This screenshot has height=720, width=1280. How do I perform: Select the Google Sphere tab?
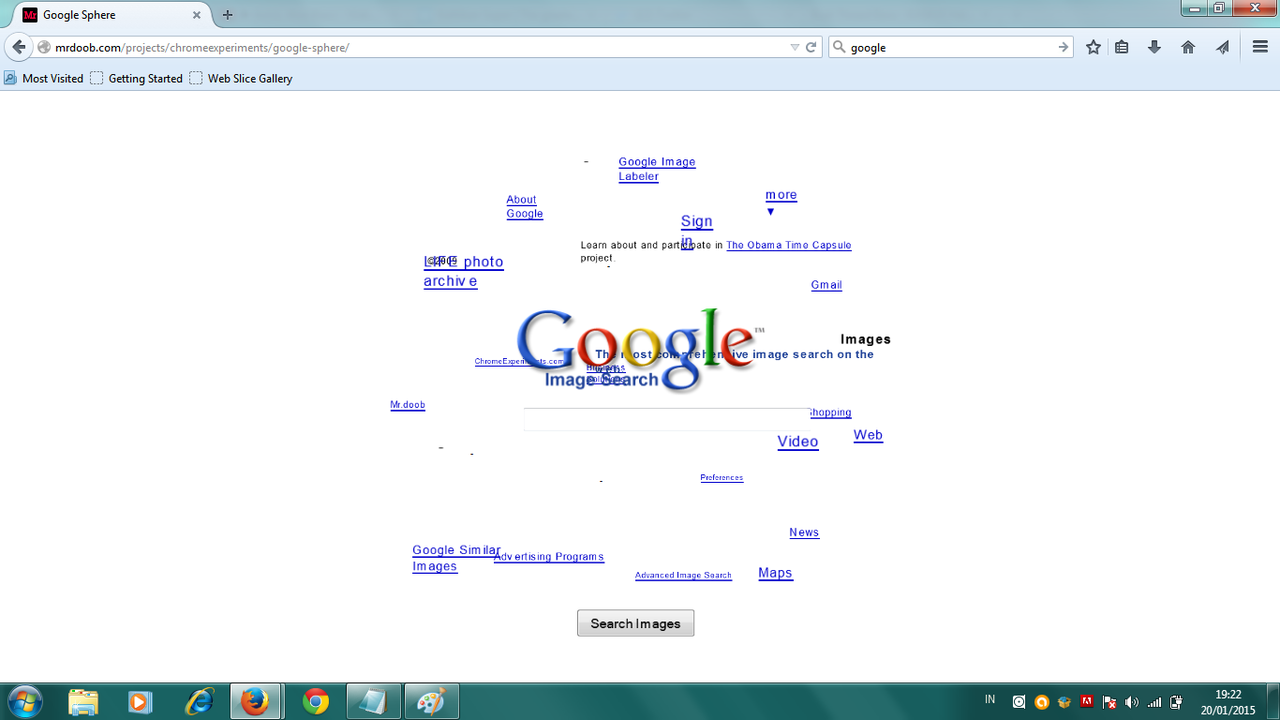110,15
